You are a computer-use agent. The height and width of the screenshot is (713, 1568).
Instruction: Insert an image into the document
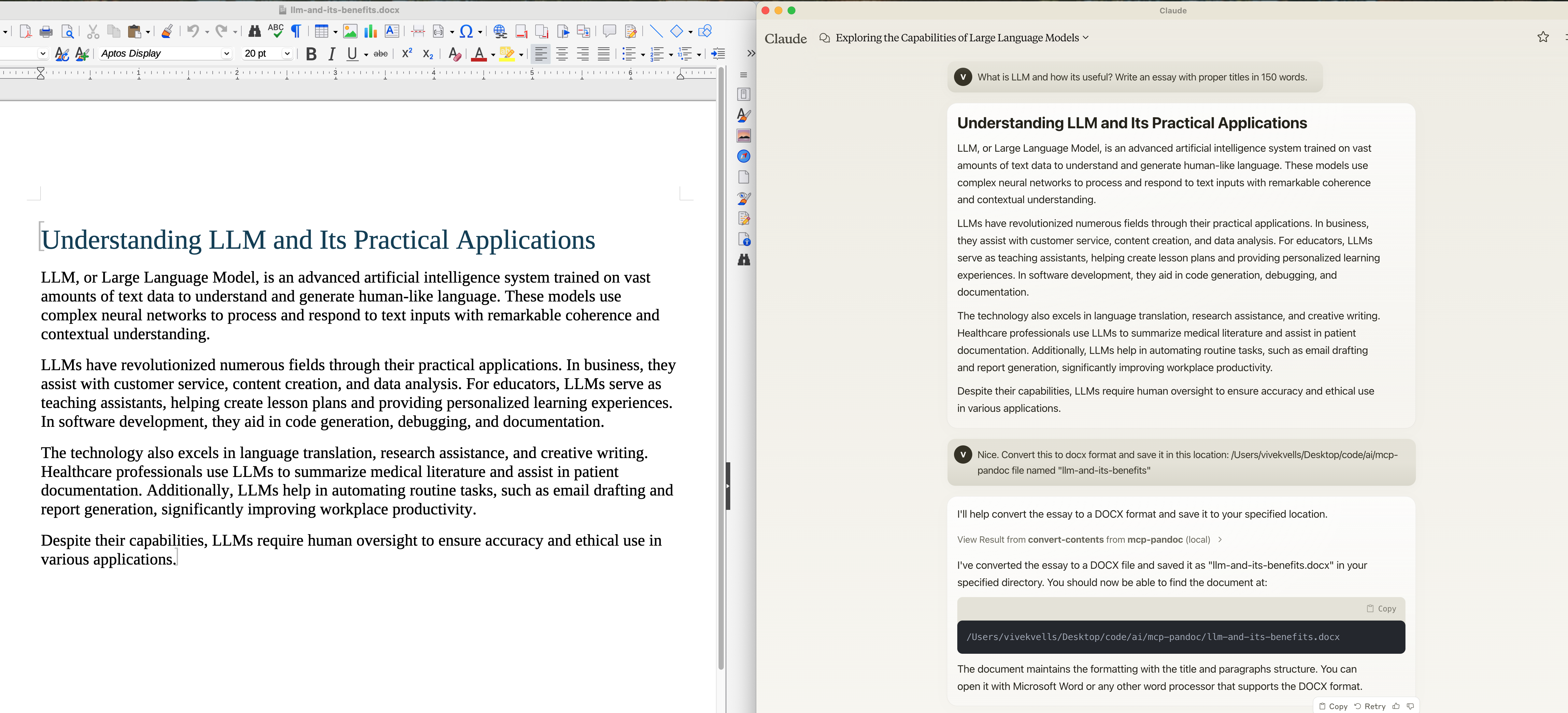click(350, 32)
